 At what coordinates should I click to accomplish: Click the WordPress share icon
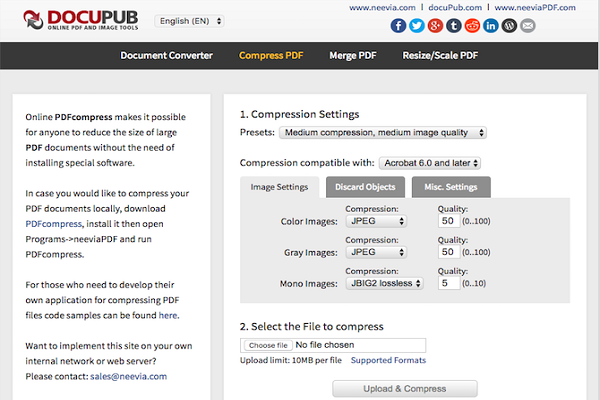(x=509, y=25)
